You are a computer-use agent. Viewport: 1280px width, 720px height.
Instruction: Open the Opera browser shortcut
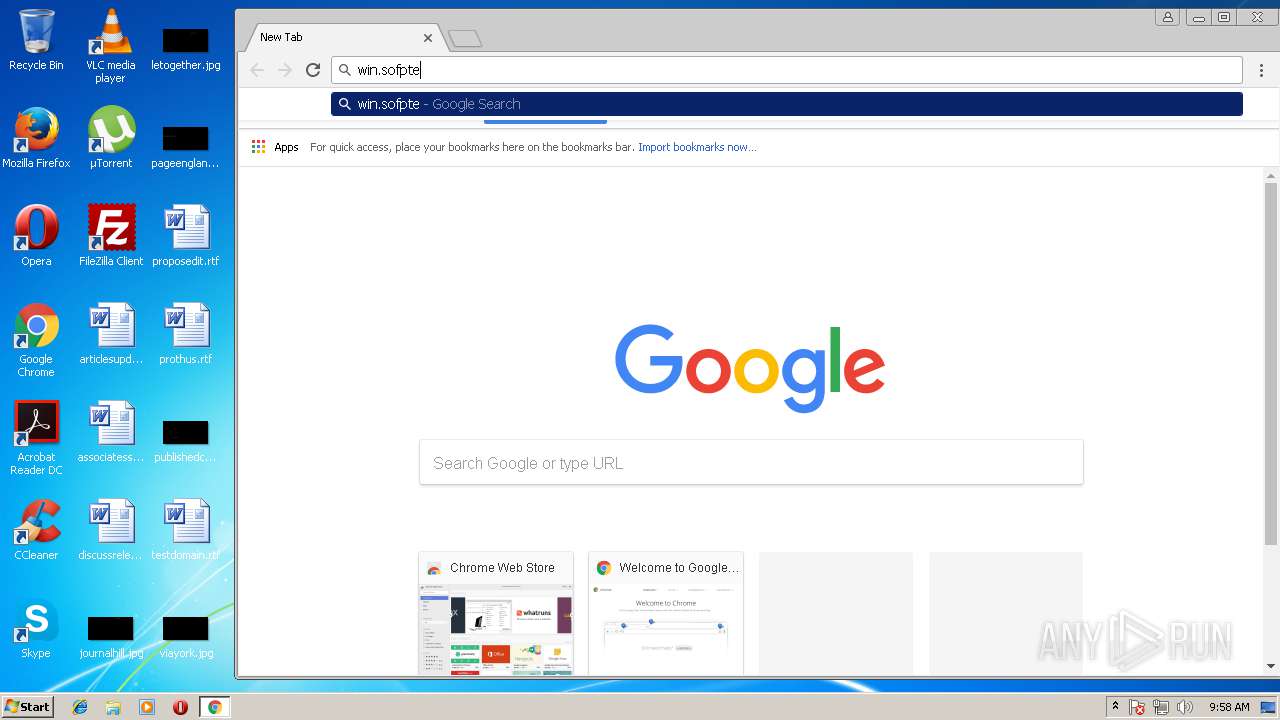[36, 236]
